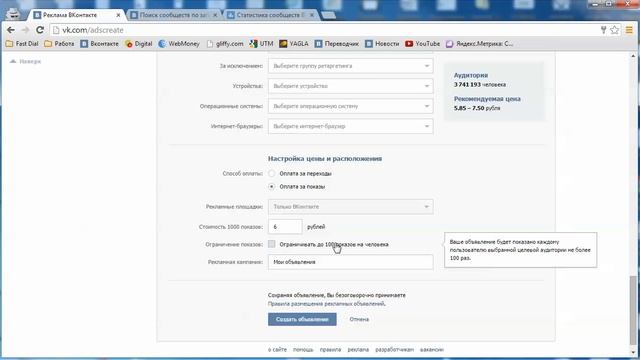Close the Реклама ВКонтакте tab

(118, 15)
